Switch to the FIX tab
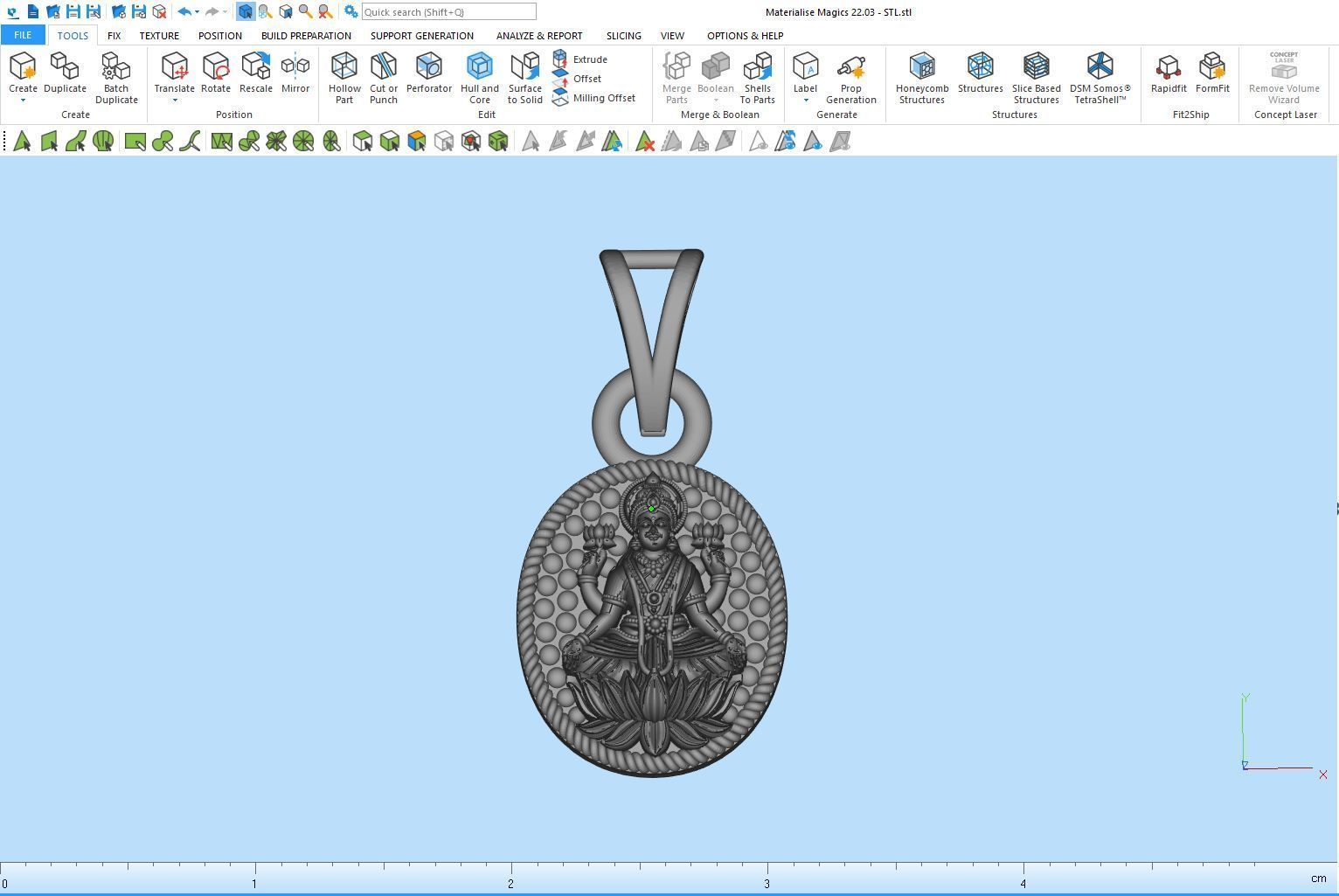 [114, 36]
